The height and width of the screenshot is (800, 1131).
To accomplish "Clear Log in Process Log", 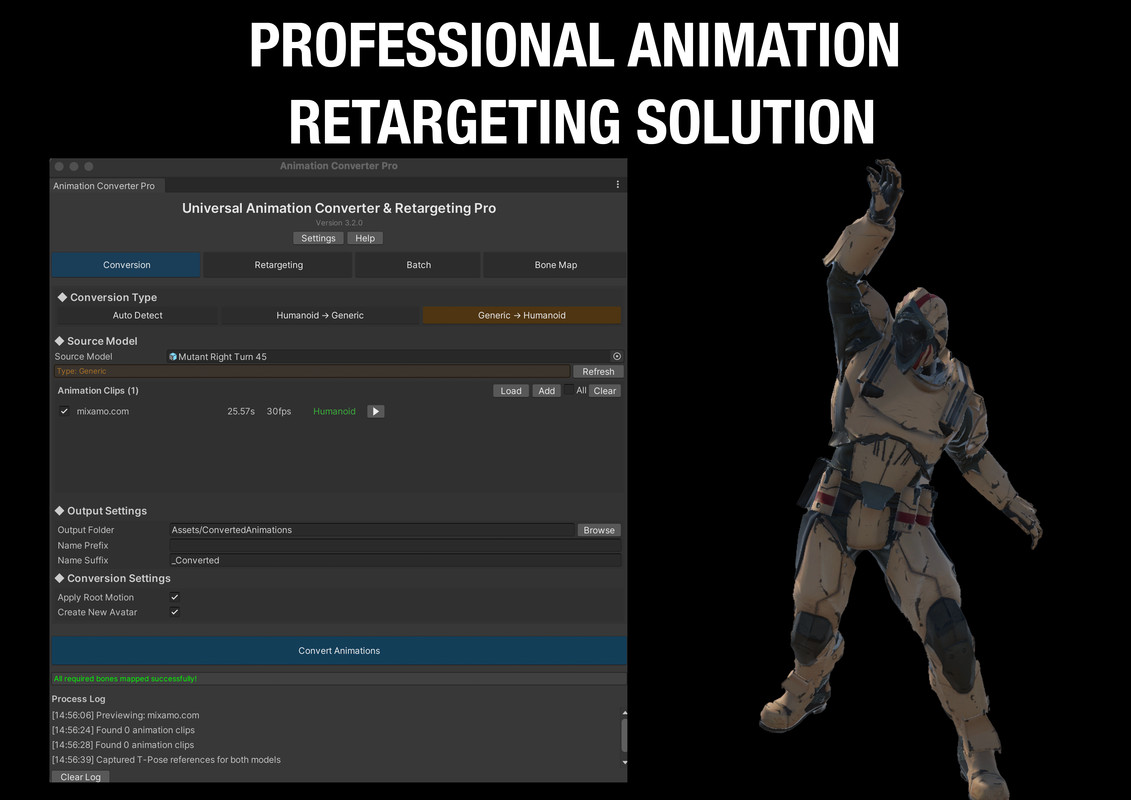I will pyautogui.click(x=80, y=777).
